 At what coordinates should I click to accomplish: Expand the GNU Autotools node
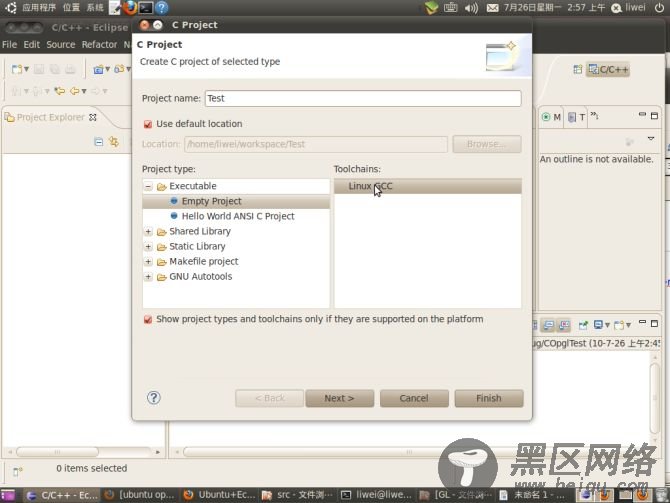(x=148, y=277)
